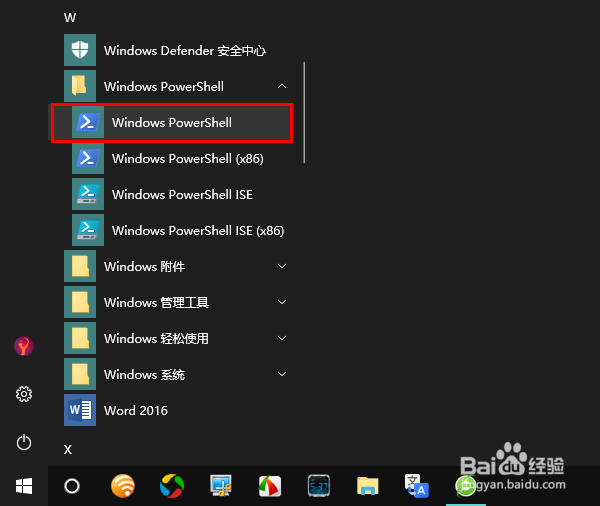Click the Windows PowerShell folder icon

coord(80,86)
